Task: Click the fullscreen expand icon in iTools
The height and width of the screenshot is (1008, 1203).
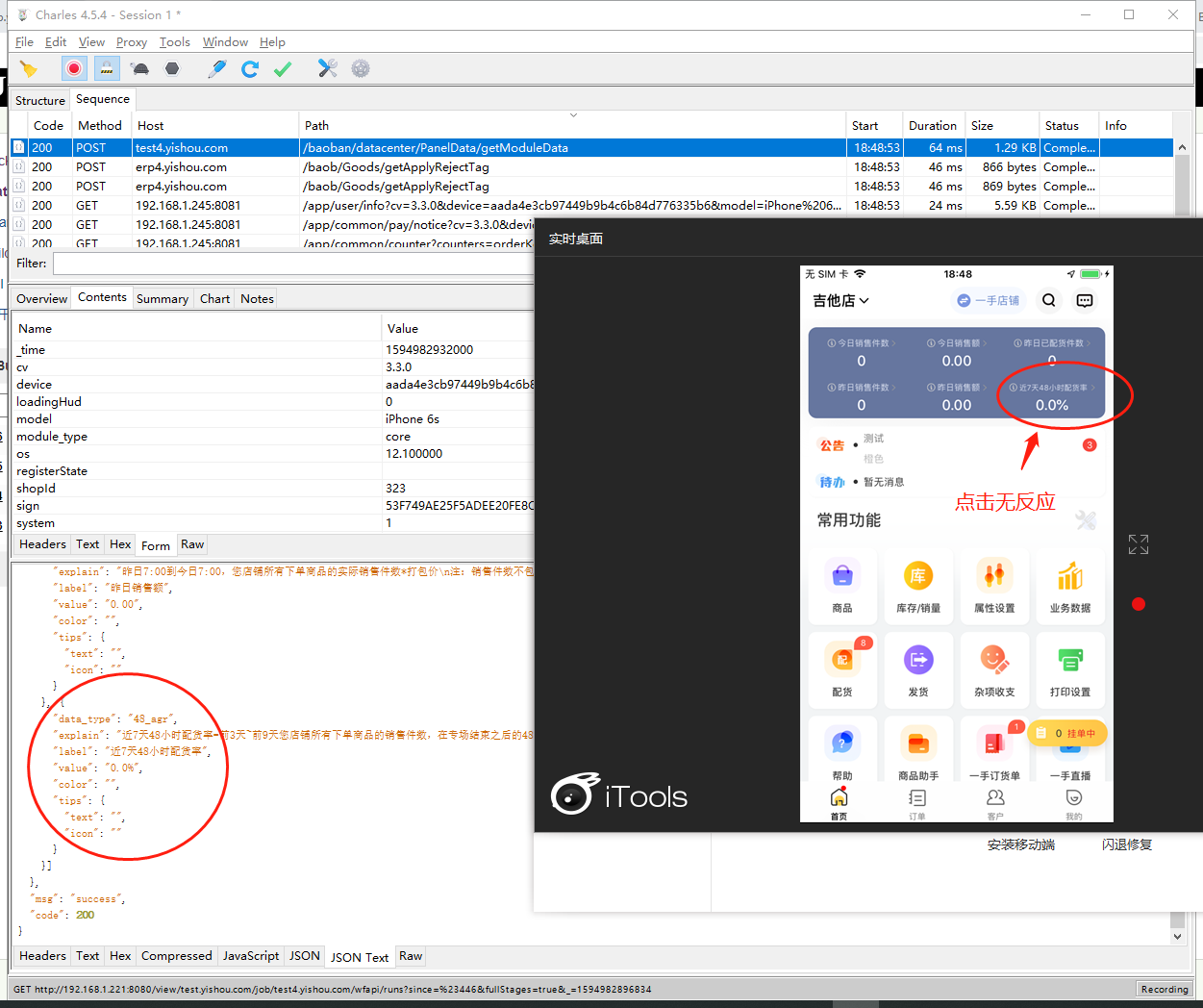Action: tap(1139, 544)
